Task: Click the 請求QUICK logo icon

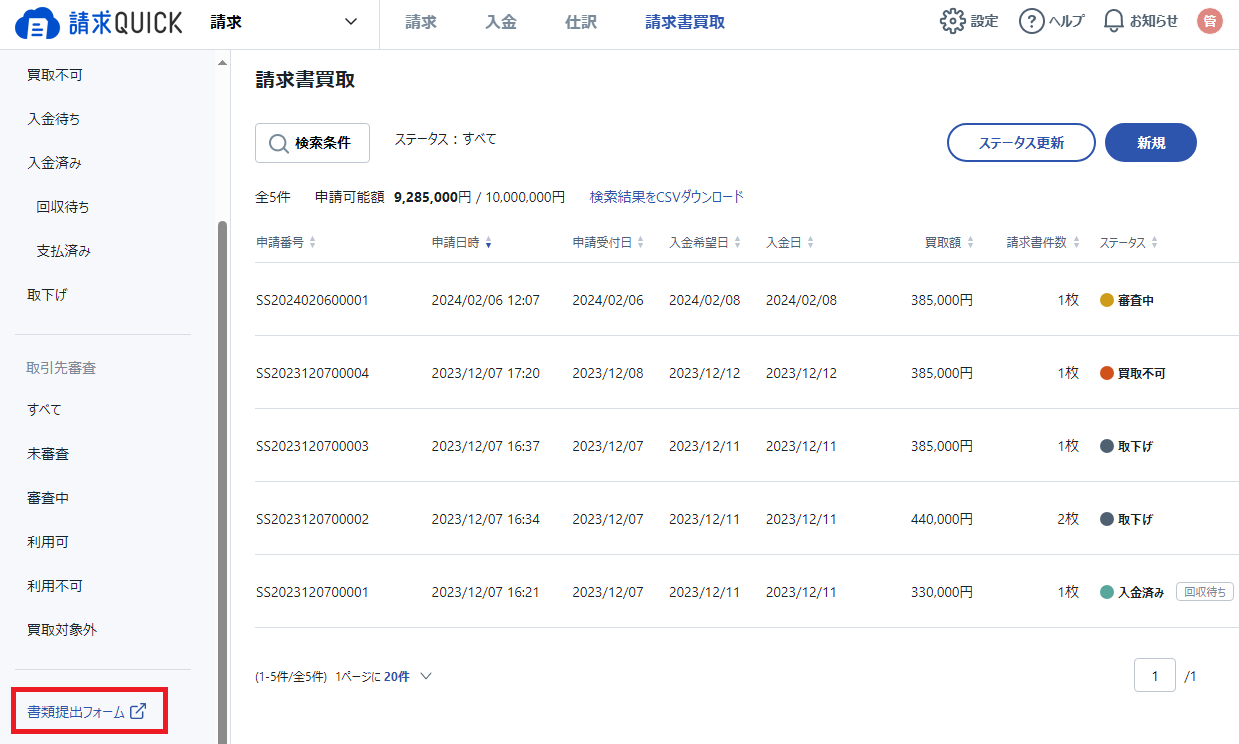Action: coord(37,24)
